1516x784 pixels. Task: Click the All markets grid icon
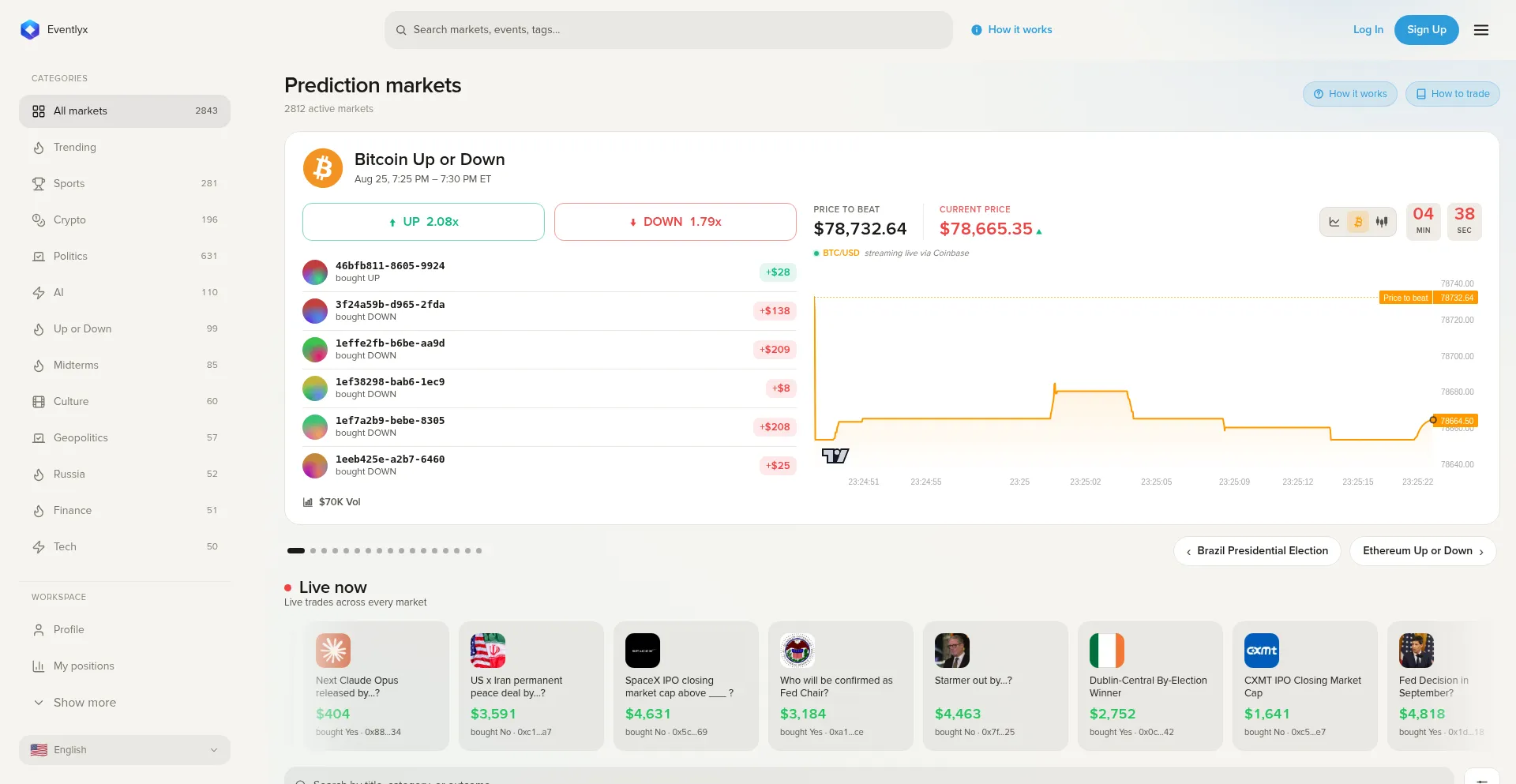pyautogui.click(x=39, y=111)
